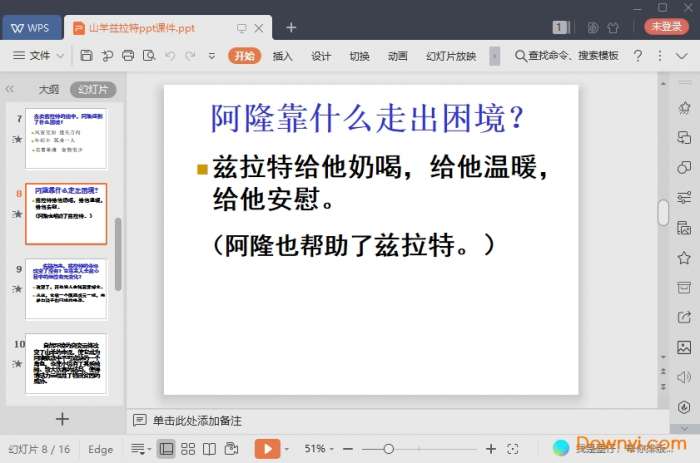Collapse the slide panel with double chevron
The image size is (700, 463).
pyautogui.click(x=9, y=89)
